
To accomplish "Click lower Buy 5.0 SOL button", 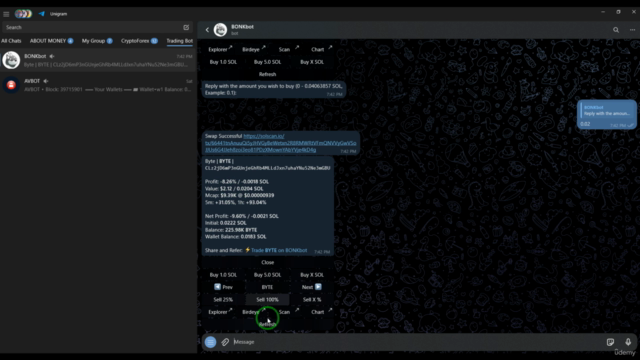I will (267, 275).
